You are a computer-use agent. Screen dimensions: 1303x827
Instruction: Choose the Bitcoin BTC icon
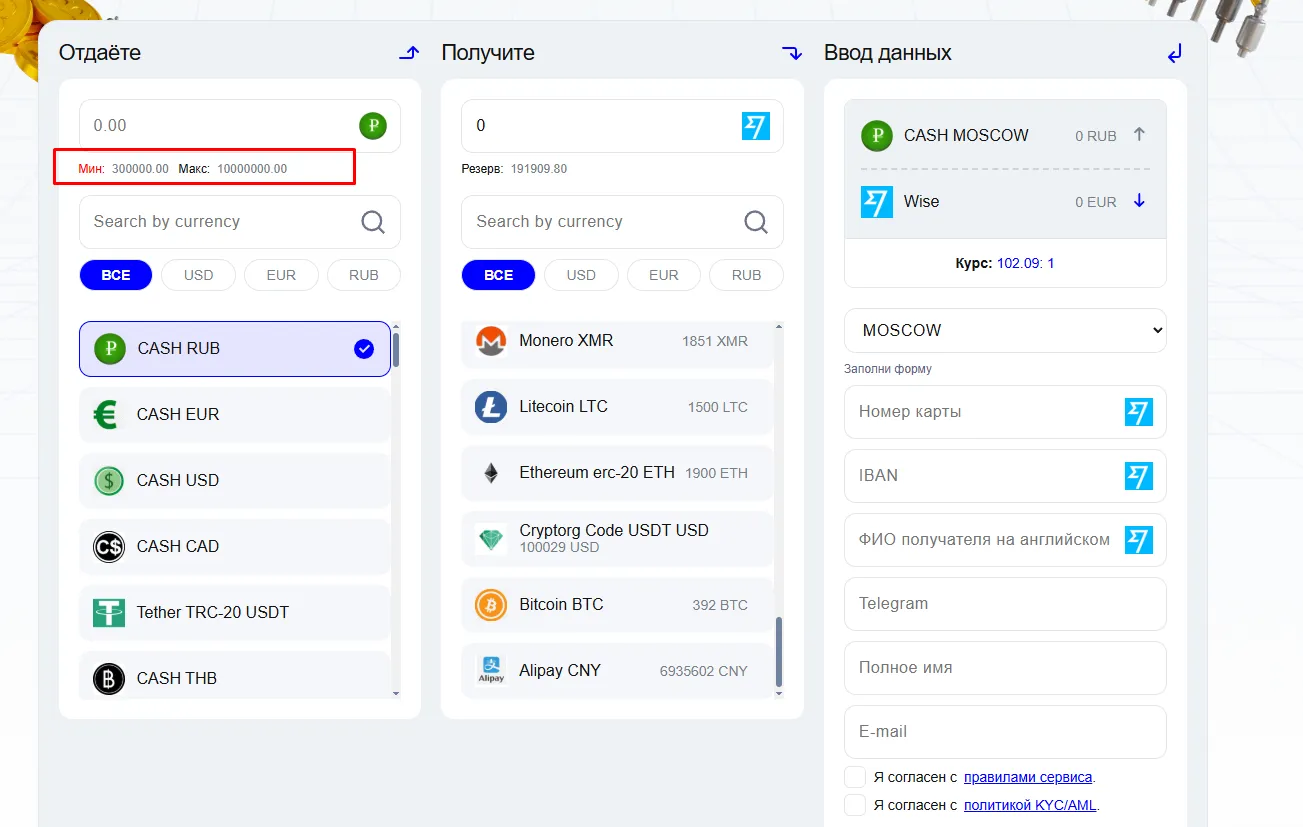coord(491,605)
